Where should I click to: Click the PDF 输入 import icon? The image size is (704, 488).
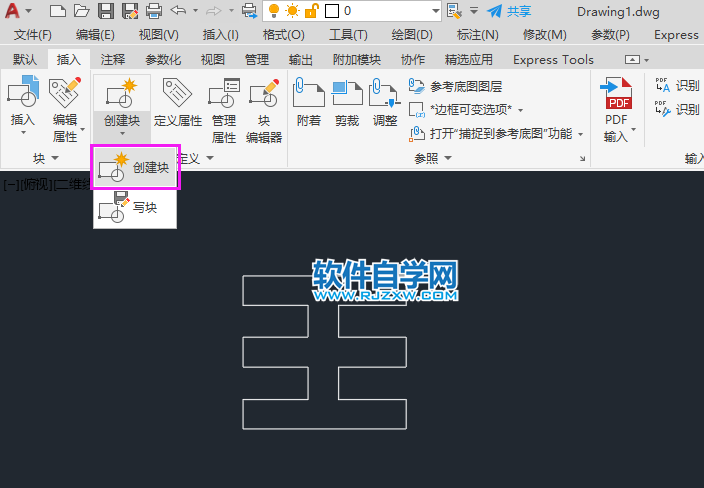[618, 93]
